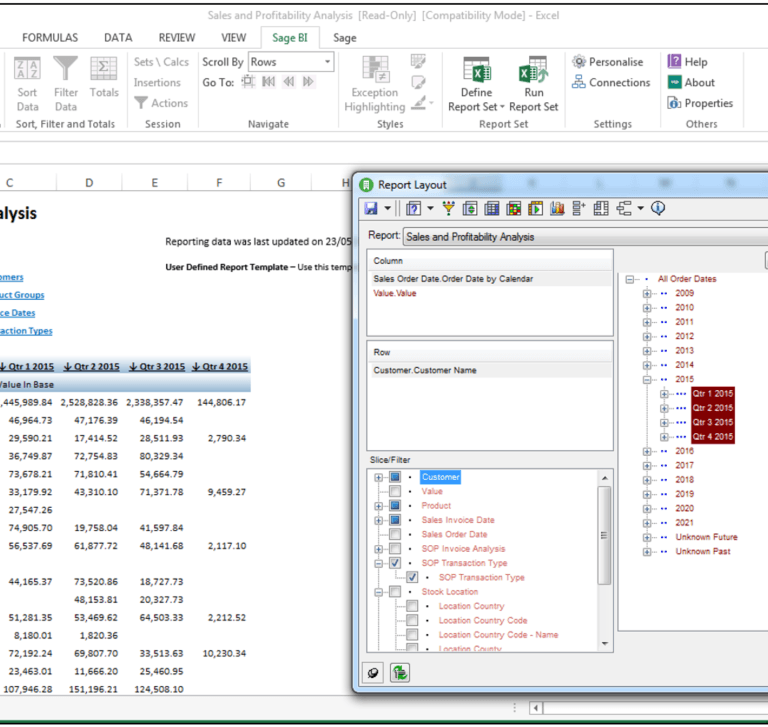Click the Slice/Filter list scrollbar thumb

click(604, 535)
